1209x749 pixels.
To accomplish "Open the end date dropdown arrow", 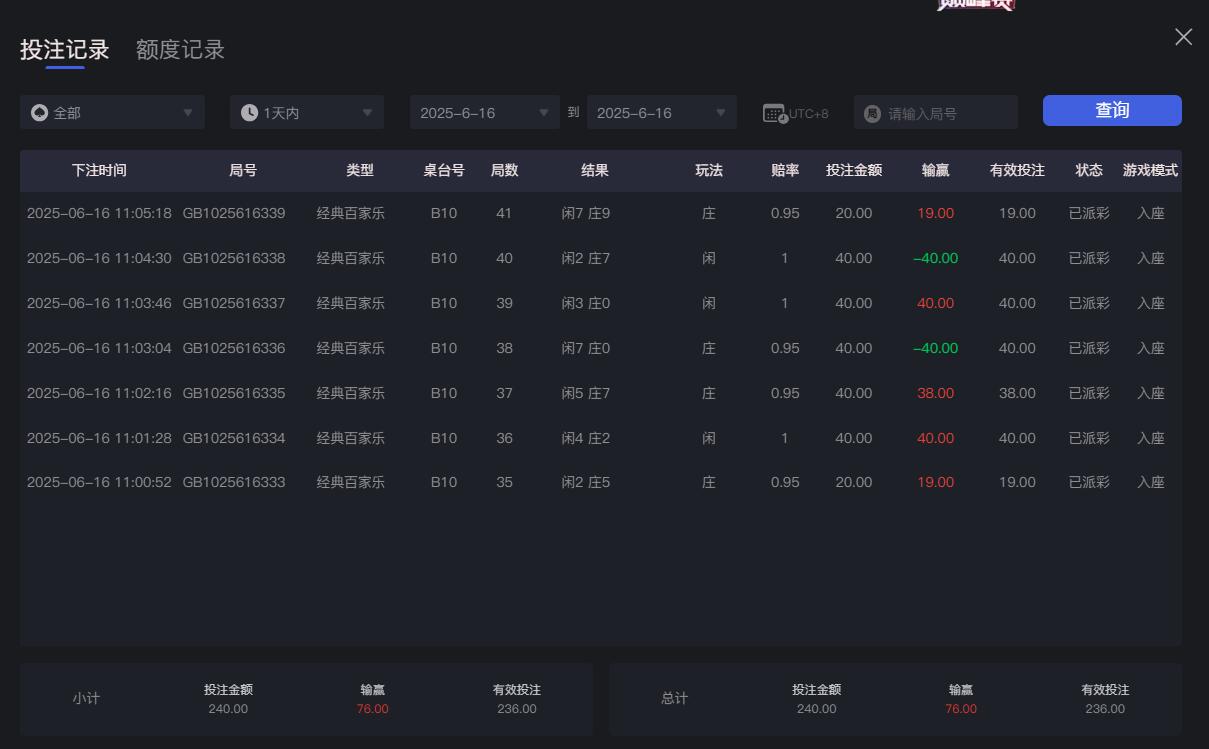I will [721, 112].
